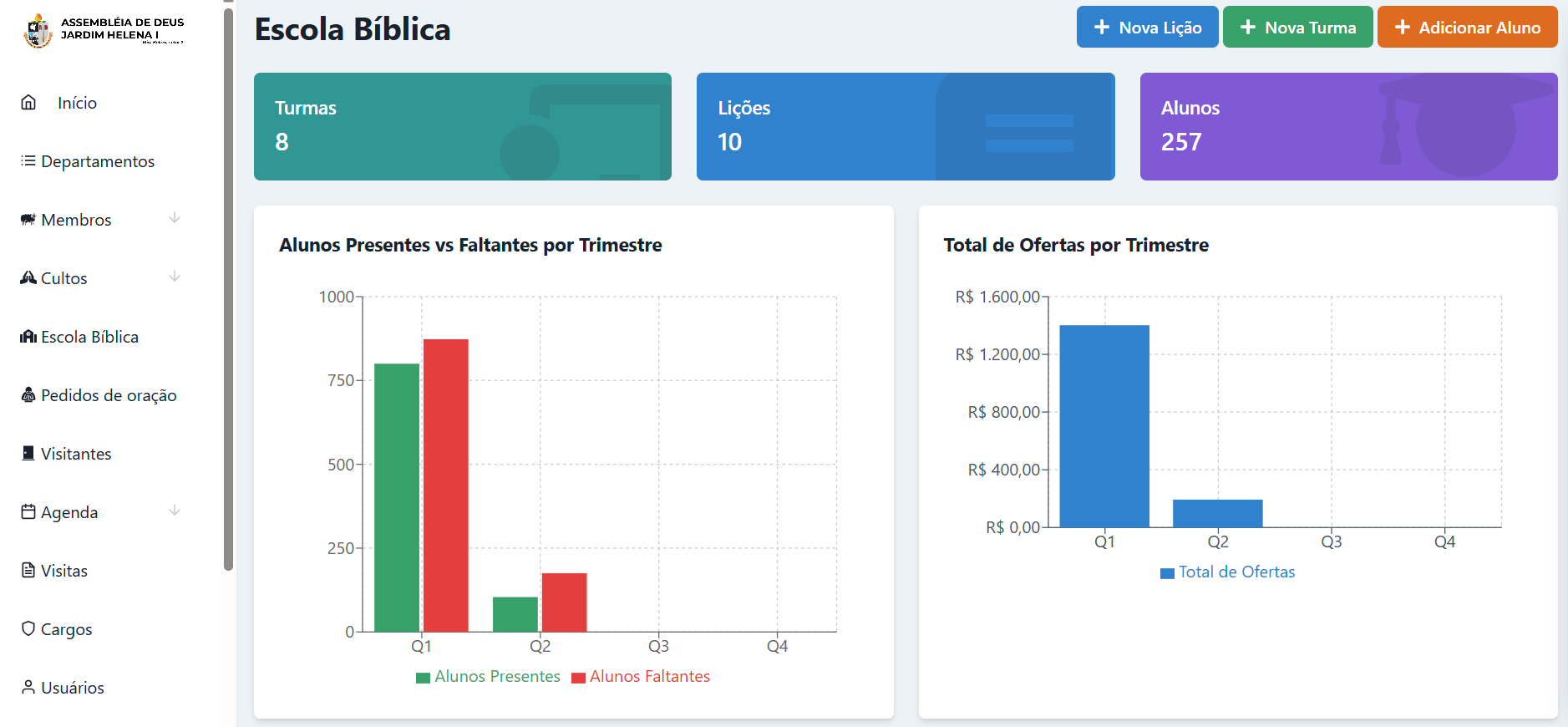
Task: Click the Departamentos list icon
Action: [28, 161]
